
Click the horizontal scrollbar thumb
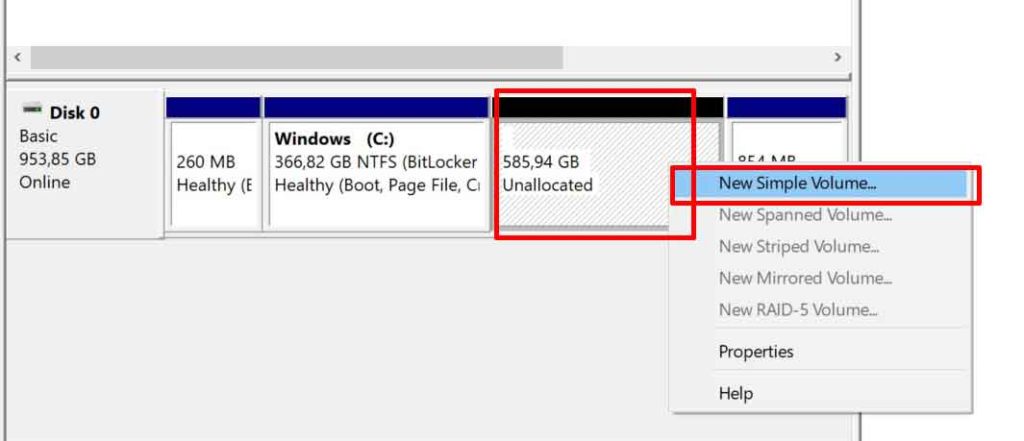(296, 57)
